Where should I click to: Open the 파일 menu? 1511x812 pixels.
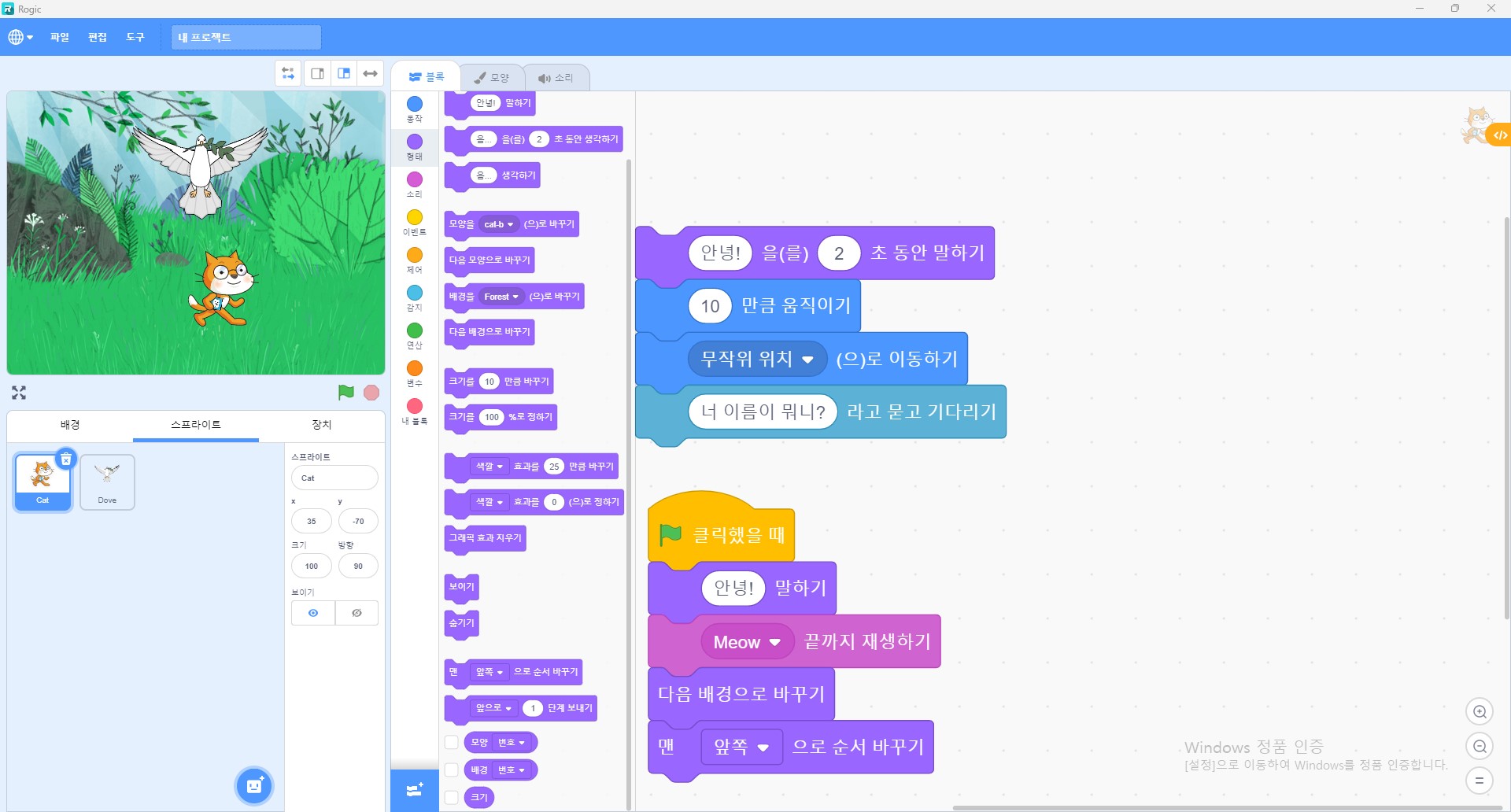(x=60, y=37)
